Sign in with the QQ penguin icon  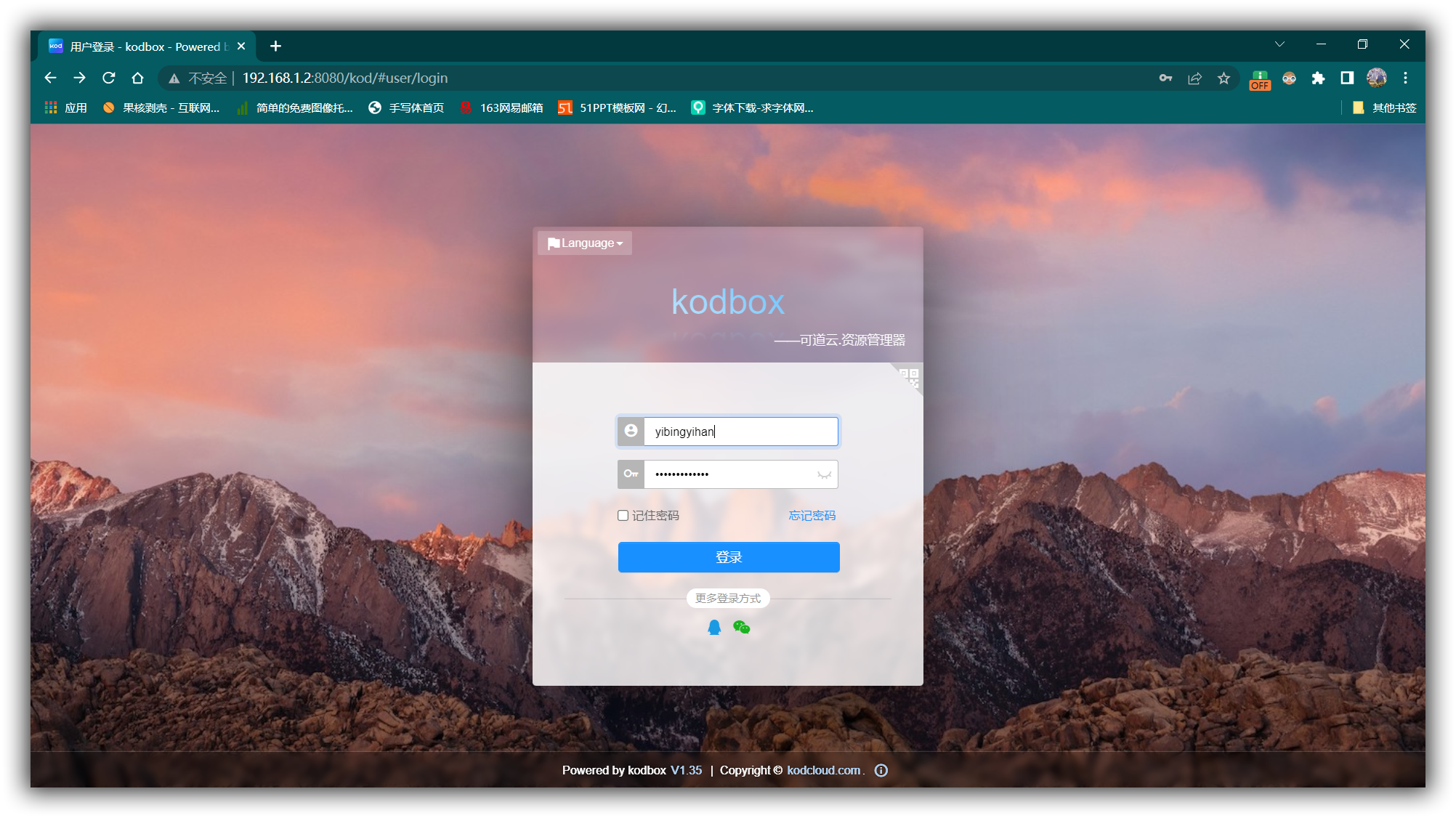(714, 628)
